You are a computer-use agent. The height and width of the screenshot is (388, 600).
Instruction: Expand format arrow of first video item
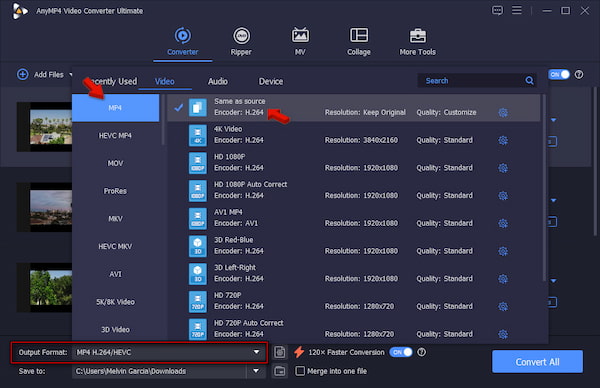pyautogui.click(x=553, y=120)
